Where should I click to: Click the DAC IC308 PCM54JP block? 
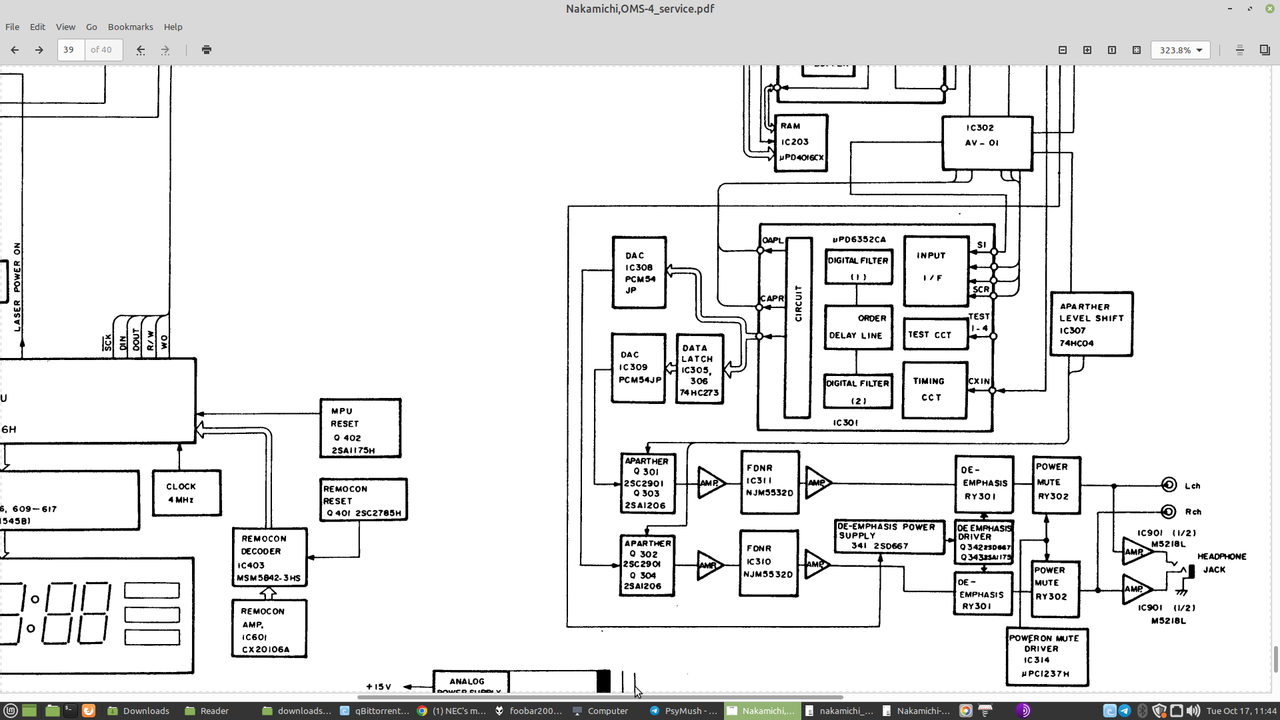tap(639, 272)
